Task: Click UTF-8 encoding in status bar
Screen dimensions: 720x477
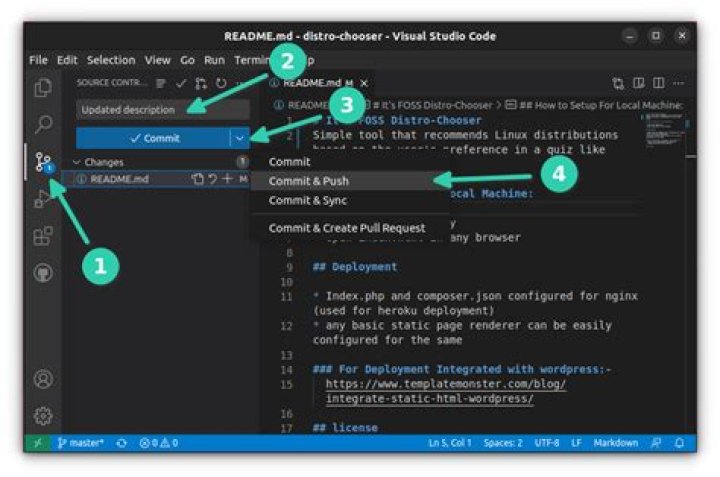Action: click(546, 443)
